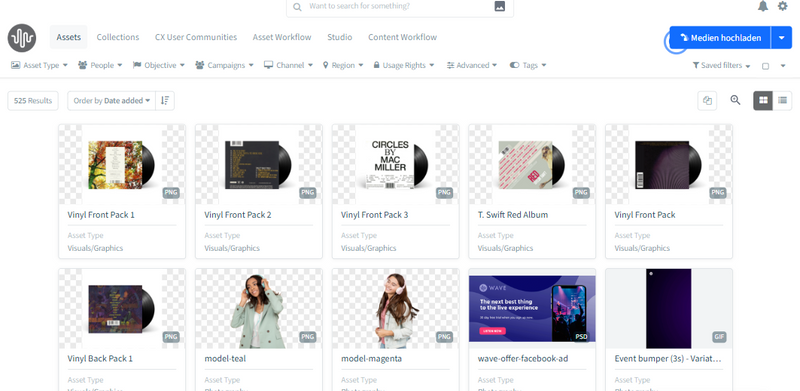Click the copy/compare icon button
This screenshot has width=800, height=391.
point(707,101)
